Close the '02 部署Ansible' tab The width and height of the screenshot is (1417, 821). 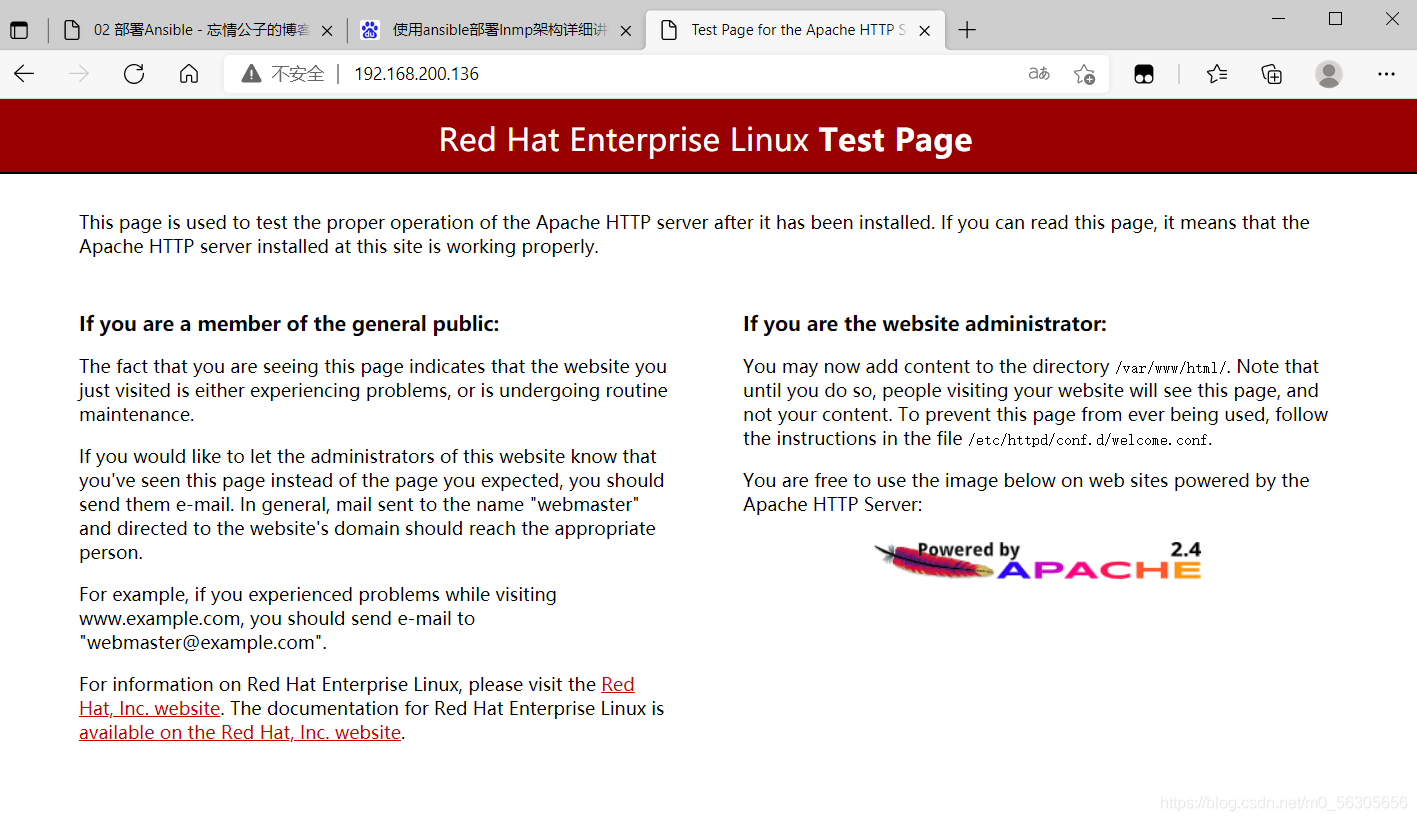(x=327, y=31)
